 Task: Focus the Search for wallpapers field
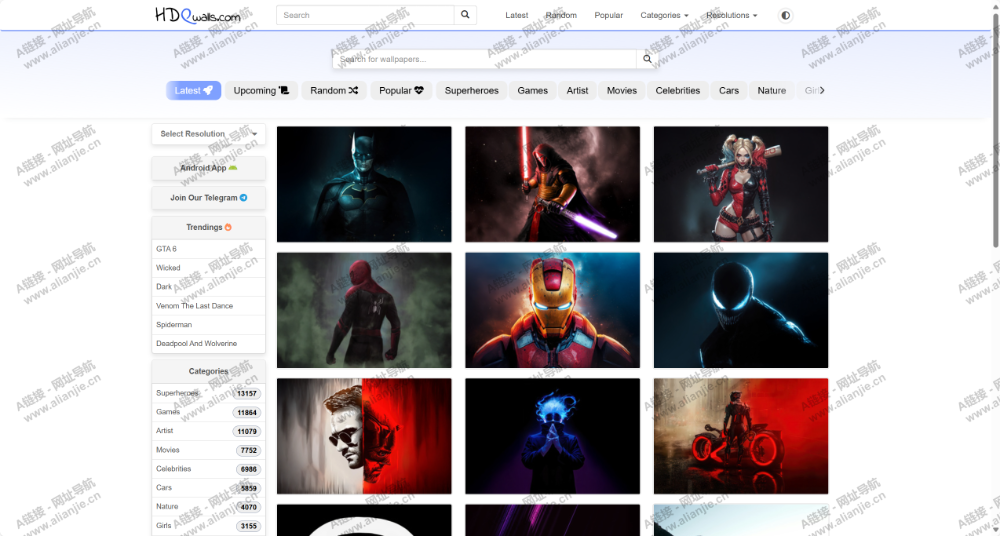(x=485, y=59)
